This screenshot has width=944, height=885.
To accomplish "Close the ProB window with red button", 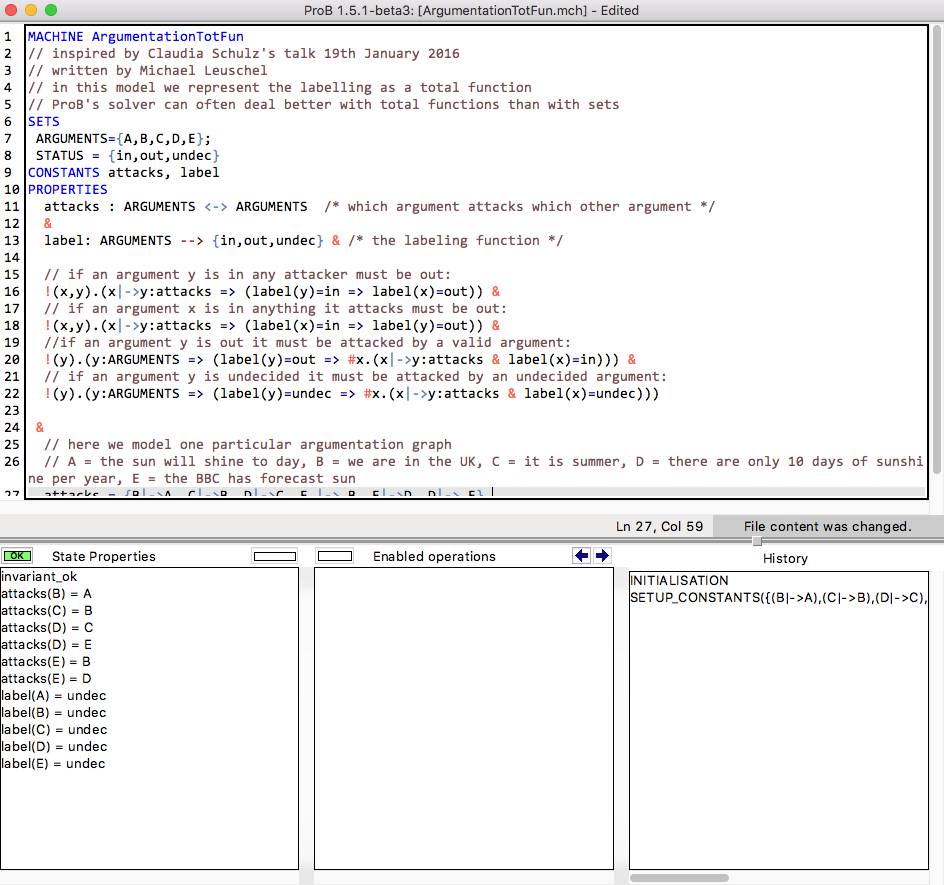I will click(x=11, y=10).
